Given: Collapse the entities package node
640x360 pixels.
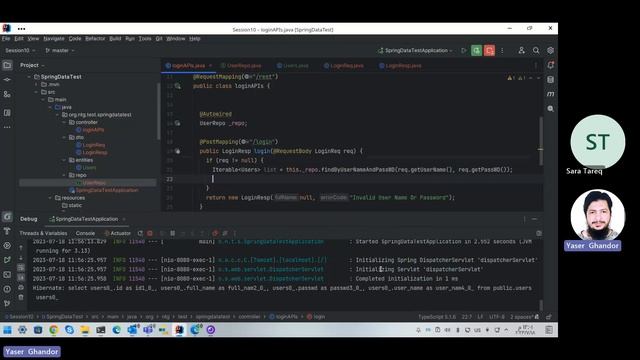Looking at the screenshot, I should click(x=64, y=160).
